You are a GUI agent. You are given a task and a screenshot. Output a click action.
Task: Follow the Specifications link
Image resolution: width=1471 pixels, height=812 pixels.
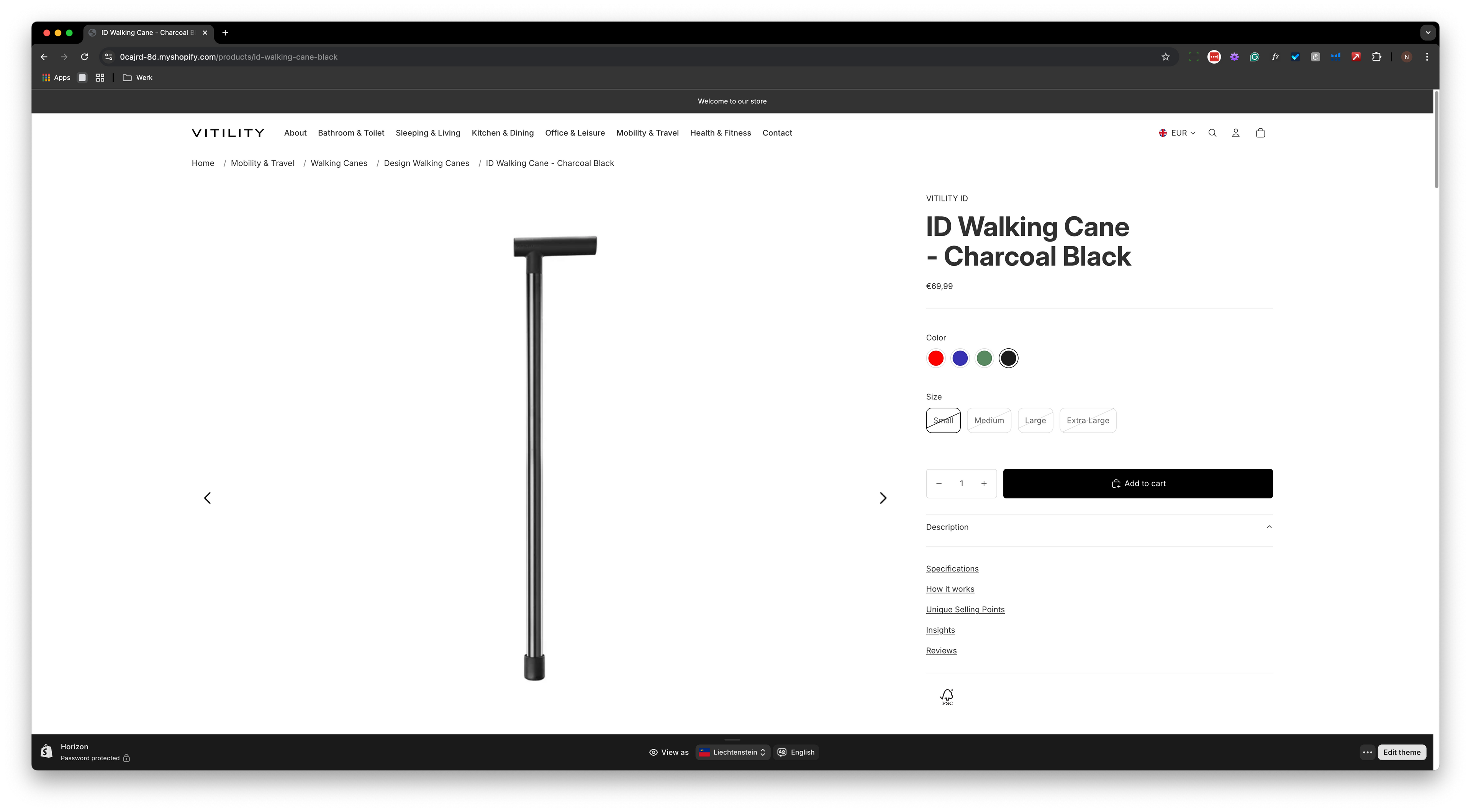pos(952,569)
